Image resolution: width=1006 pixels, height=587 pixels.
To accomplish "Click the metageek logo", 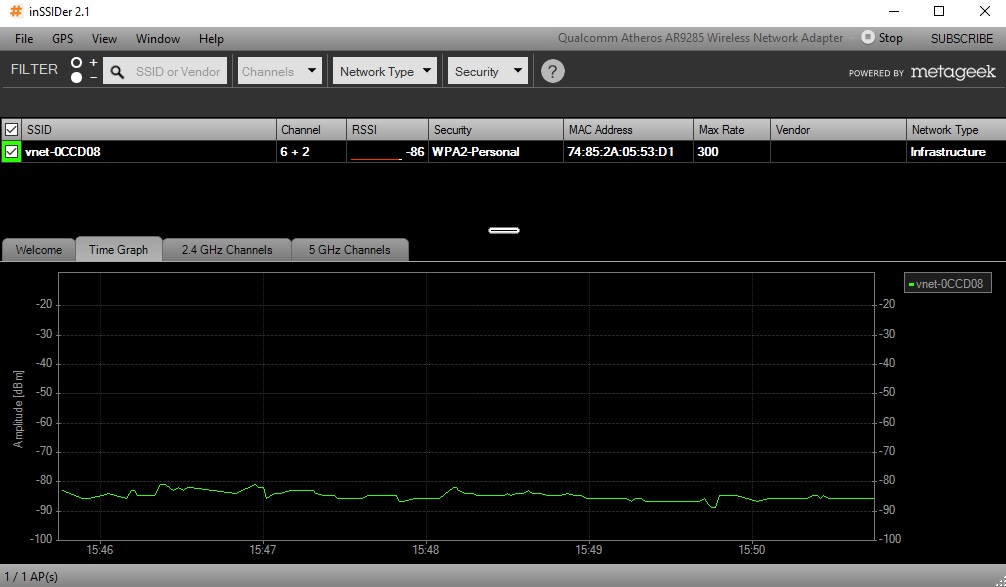I will click(x=953, y=71).
